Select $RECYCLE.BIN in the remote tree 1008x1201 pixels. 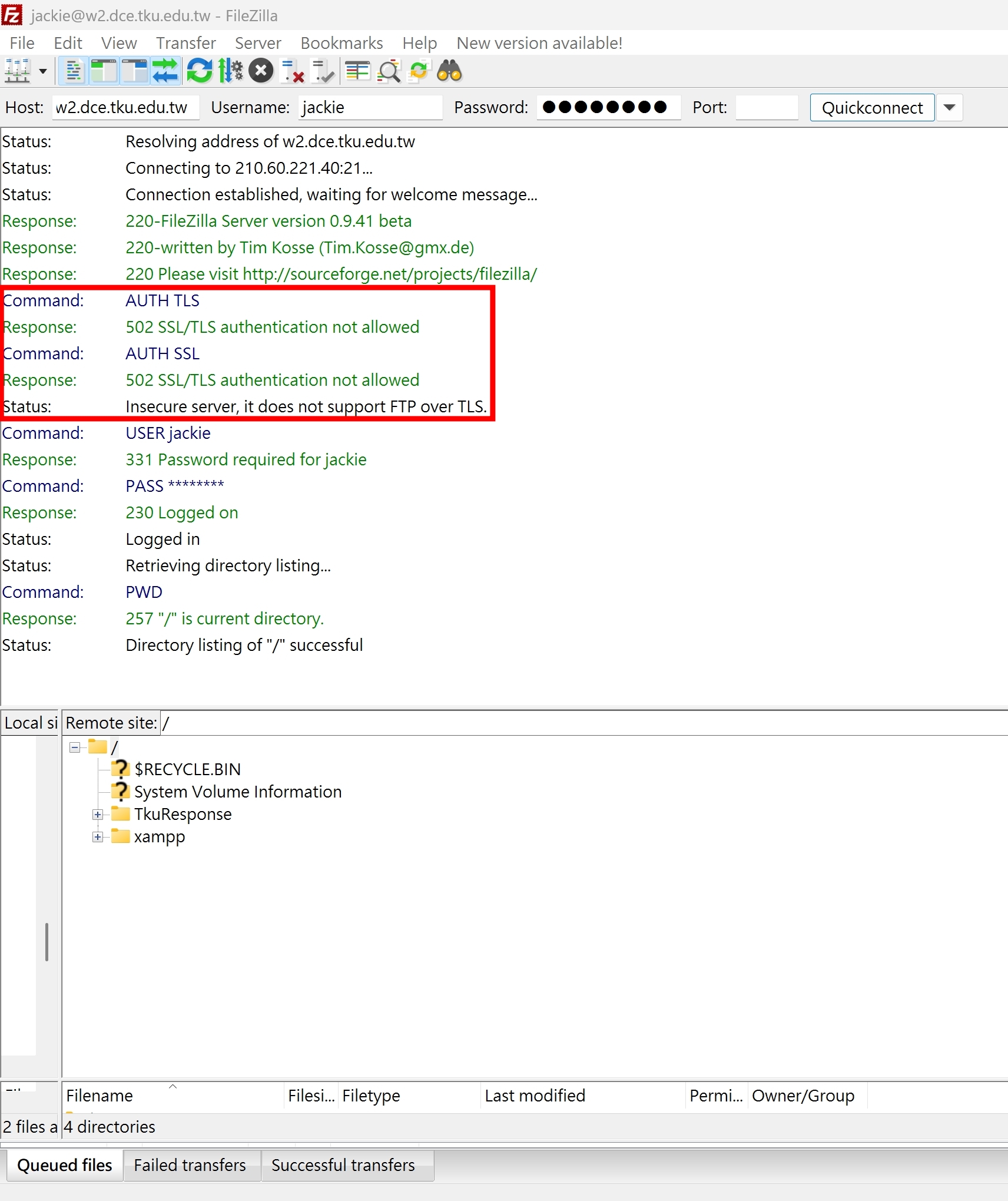[187, 769]
